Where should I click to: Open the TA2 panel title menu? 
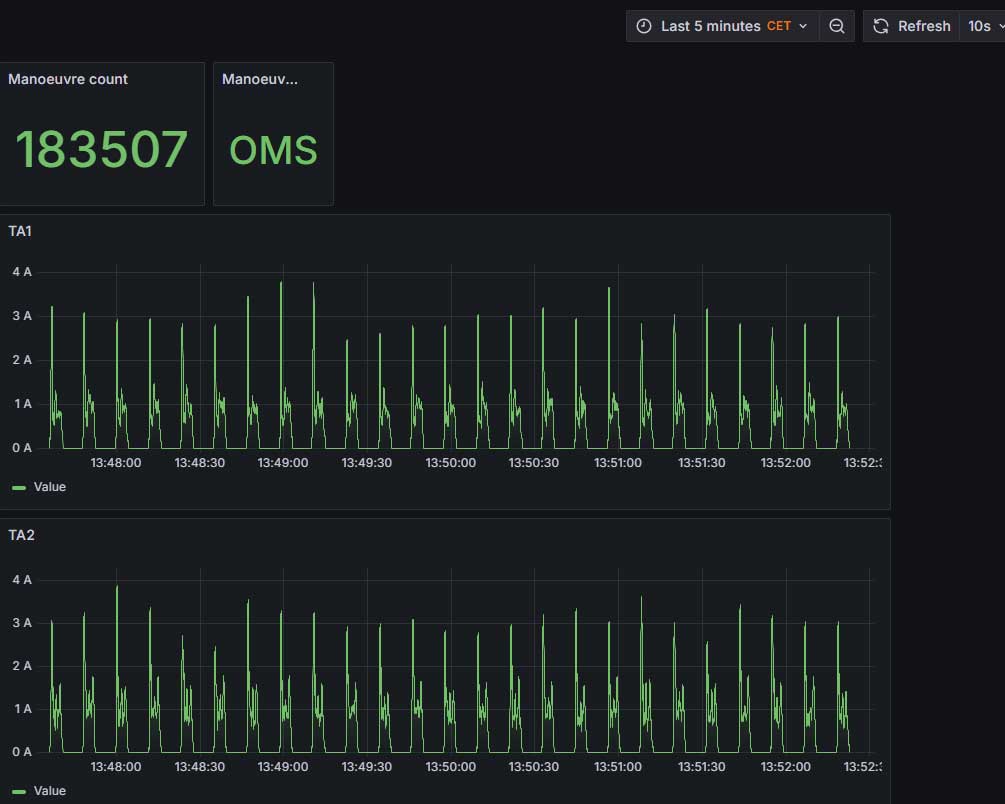point(21,535)
